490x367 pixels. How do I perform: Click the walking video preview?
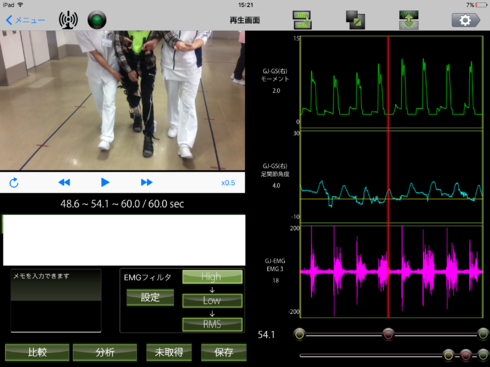122,100
